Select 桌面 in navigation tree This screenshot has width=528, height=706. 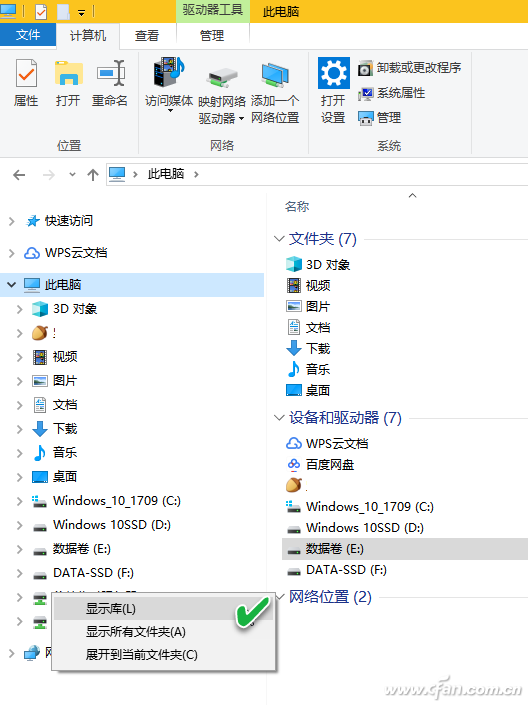65,476
